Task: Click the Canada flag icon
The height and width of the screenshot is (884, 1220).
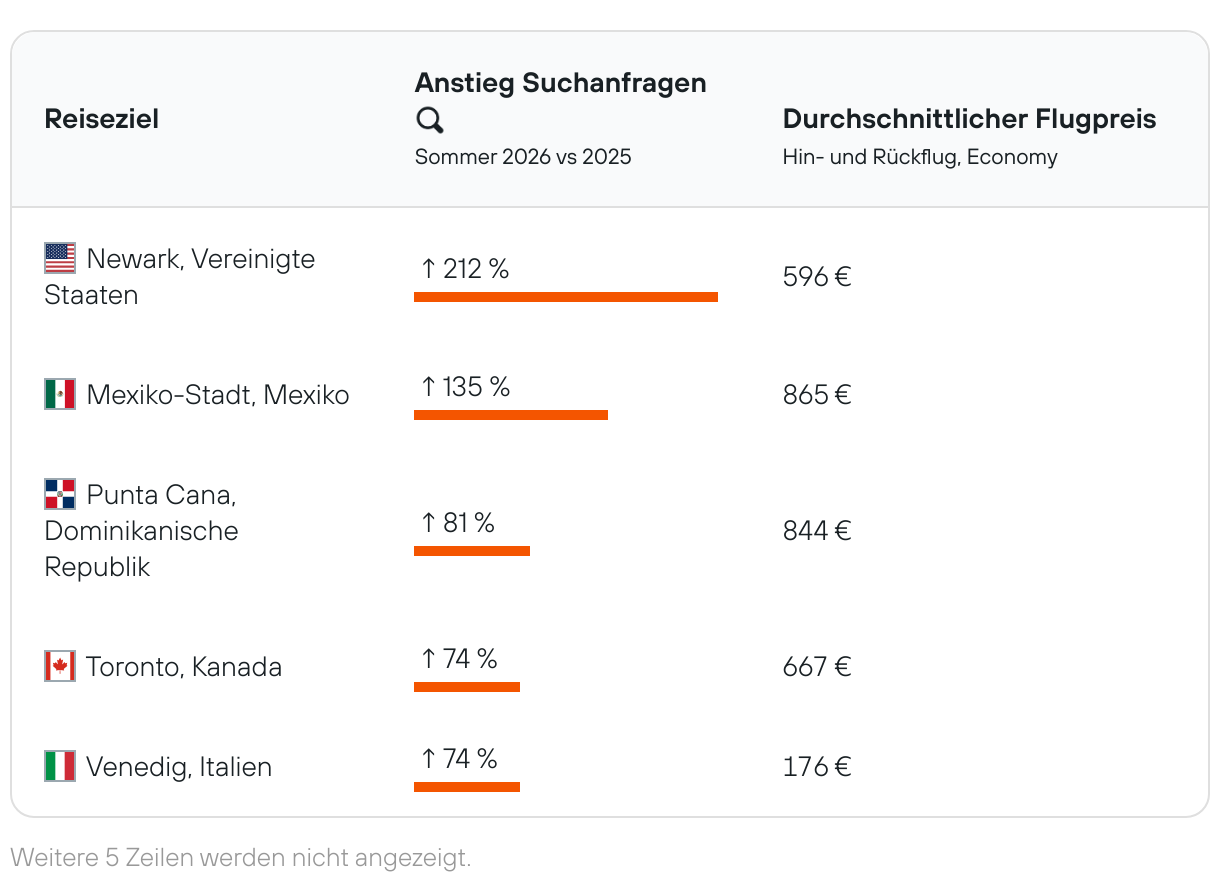Action: 60,666
